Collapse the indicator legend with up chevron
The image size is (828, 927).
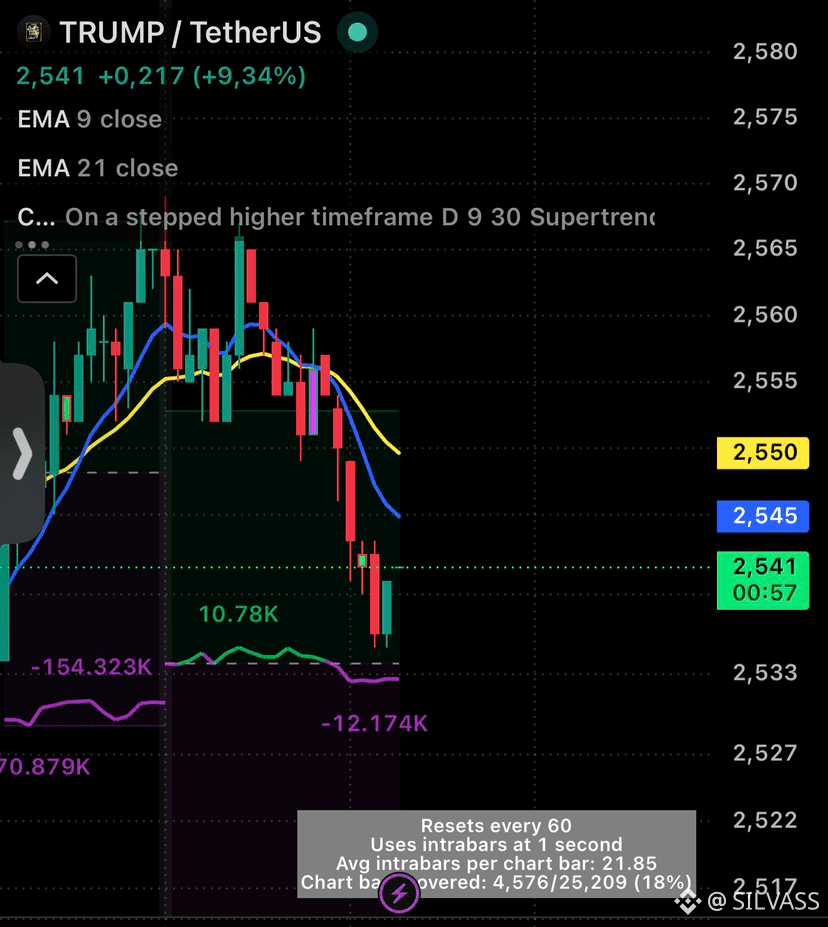pos(47,279)
